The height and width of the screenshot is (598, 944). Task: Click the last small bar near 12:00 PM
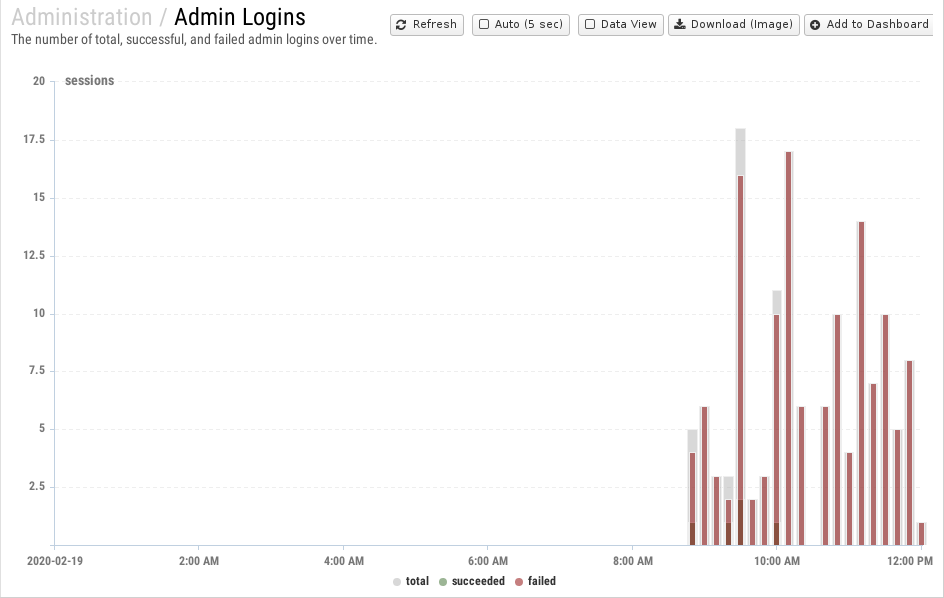click(x=922, y=534)
